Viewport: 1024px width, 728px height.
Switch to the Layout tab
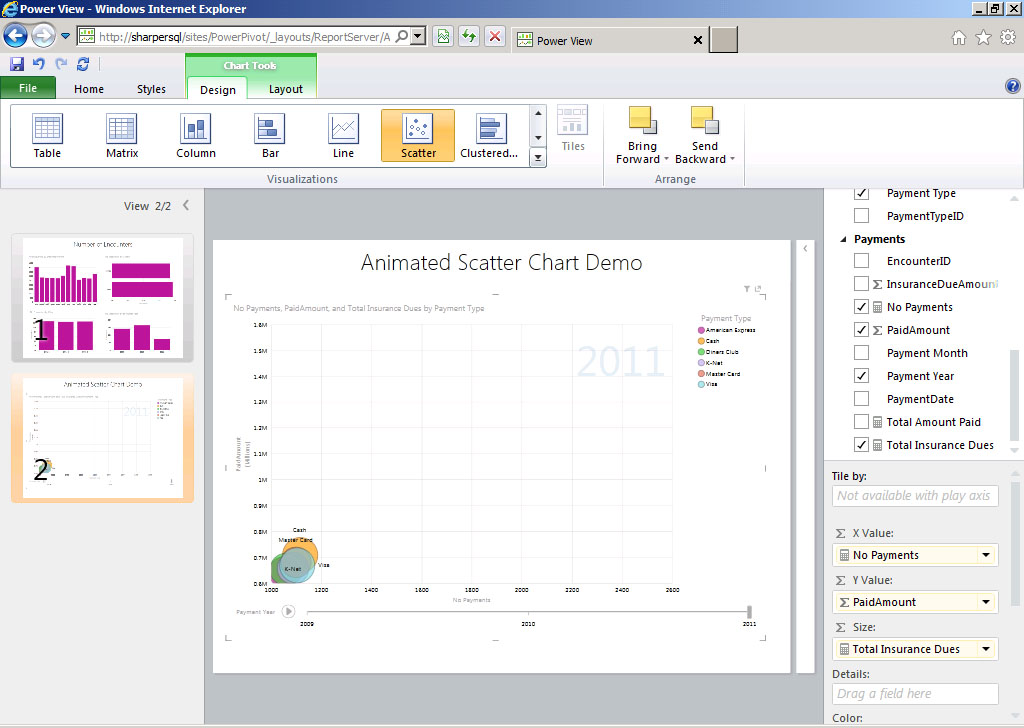pos(285,89)
